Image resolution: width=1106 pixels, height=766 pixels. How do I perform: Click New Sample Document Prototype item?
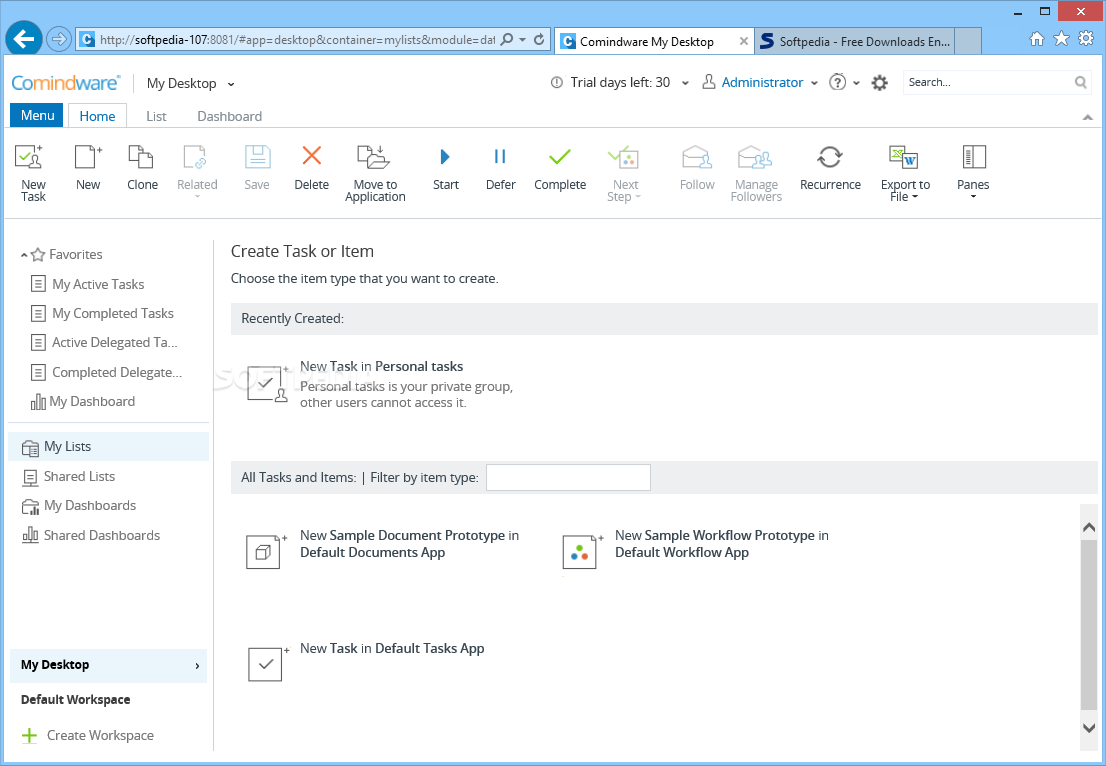click(x=409, y=544)
